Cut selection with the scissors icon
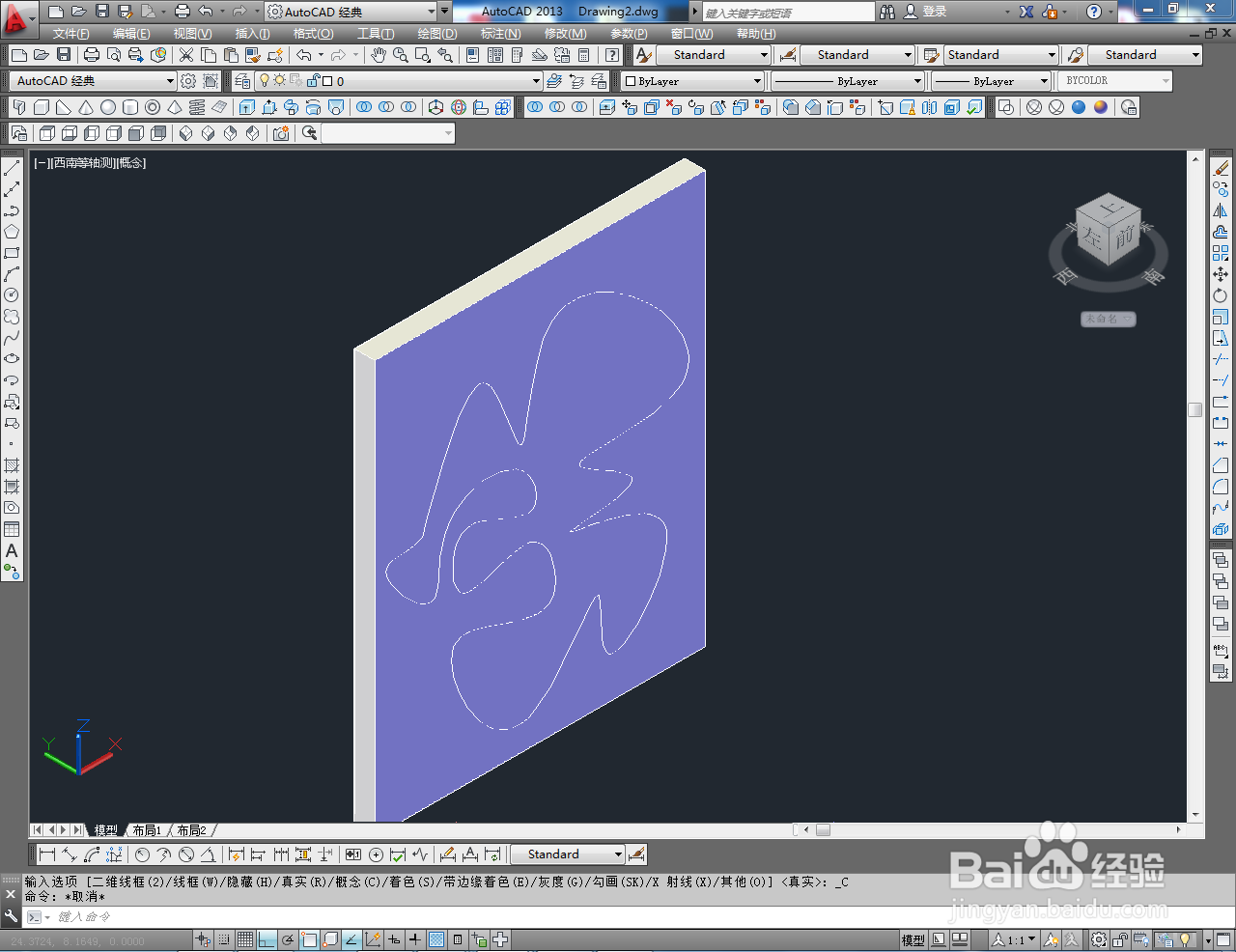The width and height of the screenshot is (1236, 952). click(x=186, y=55)
